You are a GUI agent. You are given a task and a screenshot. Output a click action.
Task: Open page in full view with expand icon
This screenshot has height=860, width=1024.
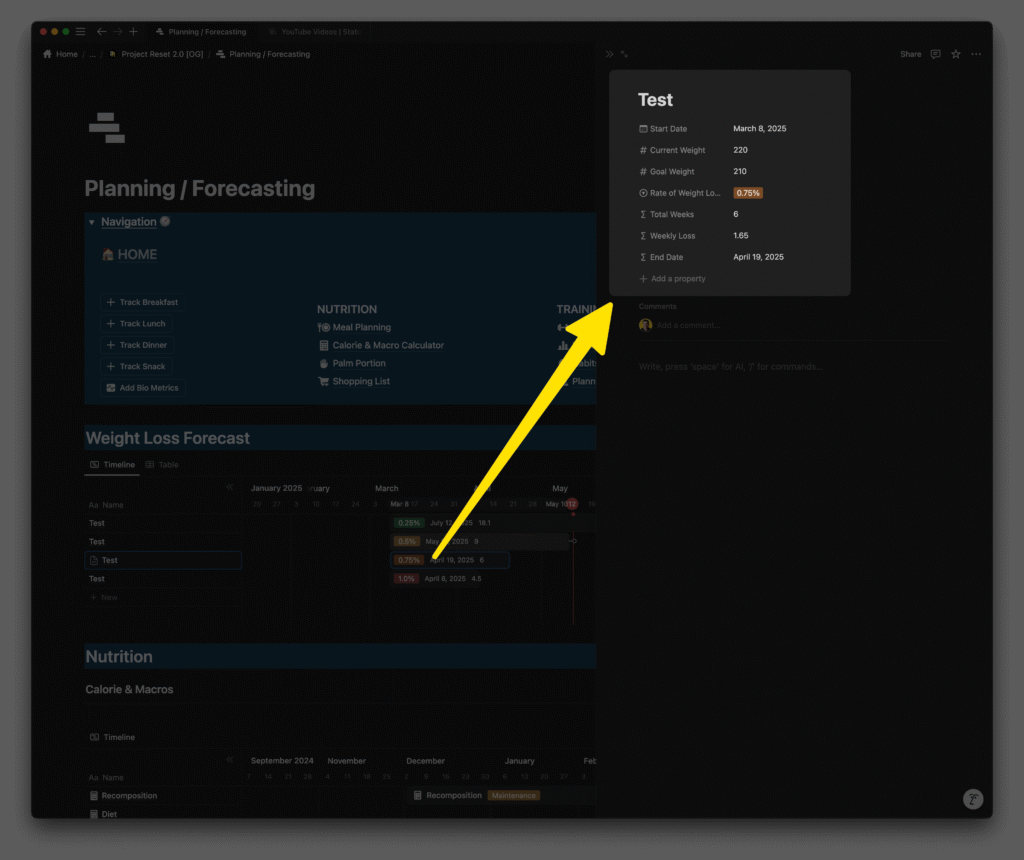tap(625, 54)
